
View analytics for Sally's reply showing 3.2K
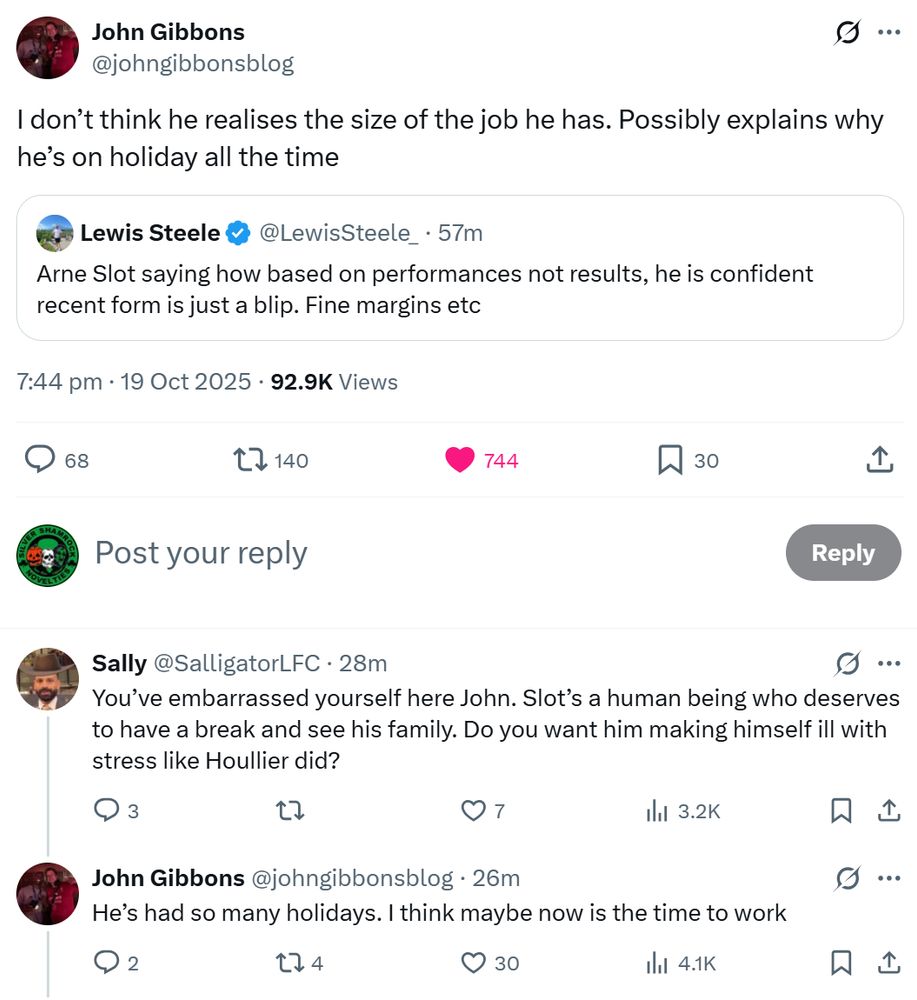[657, 811]
